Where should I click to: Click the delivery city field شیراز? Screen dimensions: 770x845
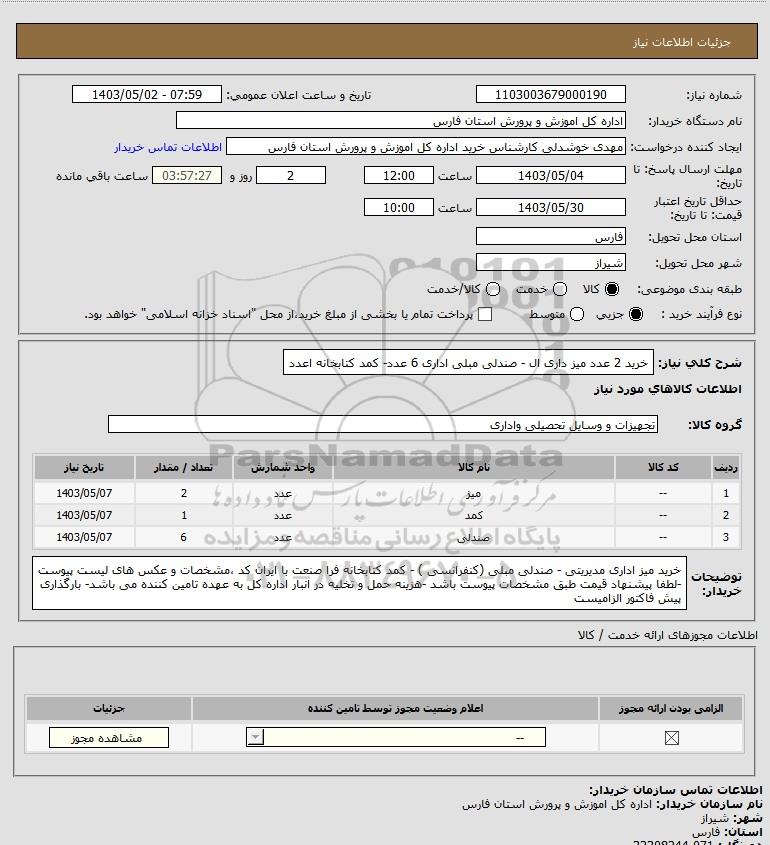pyautogui.click(x=551, y=262)
